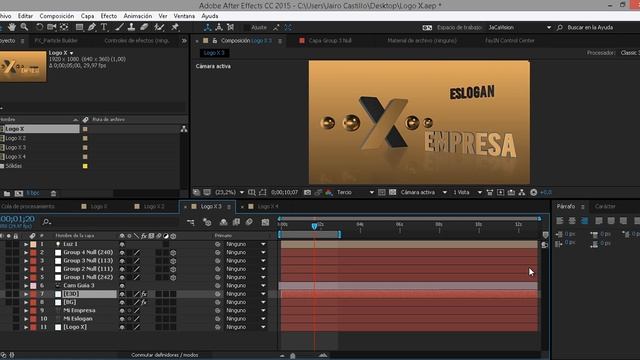
Task: Select the Brush tool
Action: pyautogui.click(x=119, y=27)
